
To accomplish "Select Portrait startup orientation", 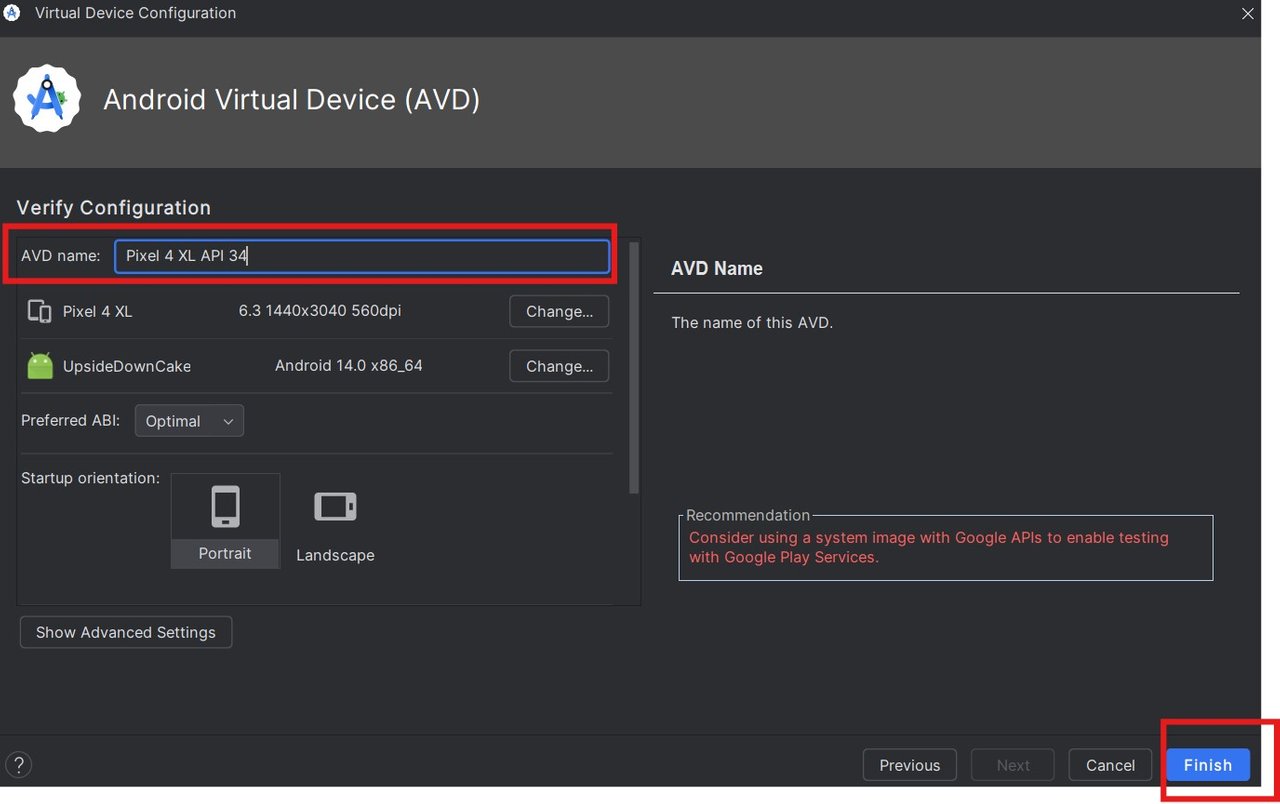I will tap(225, 521).
